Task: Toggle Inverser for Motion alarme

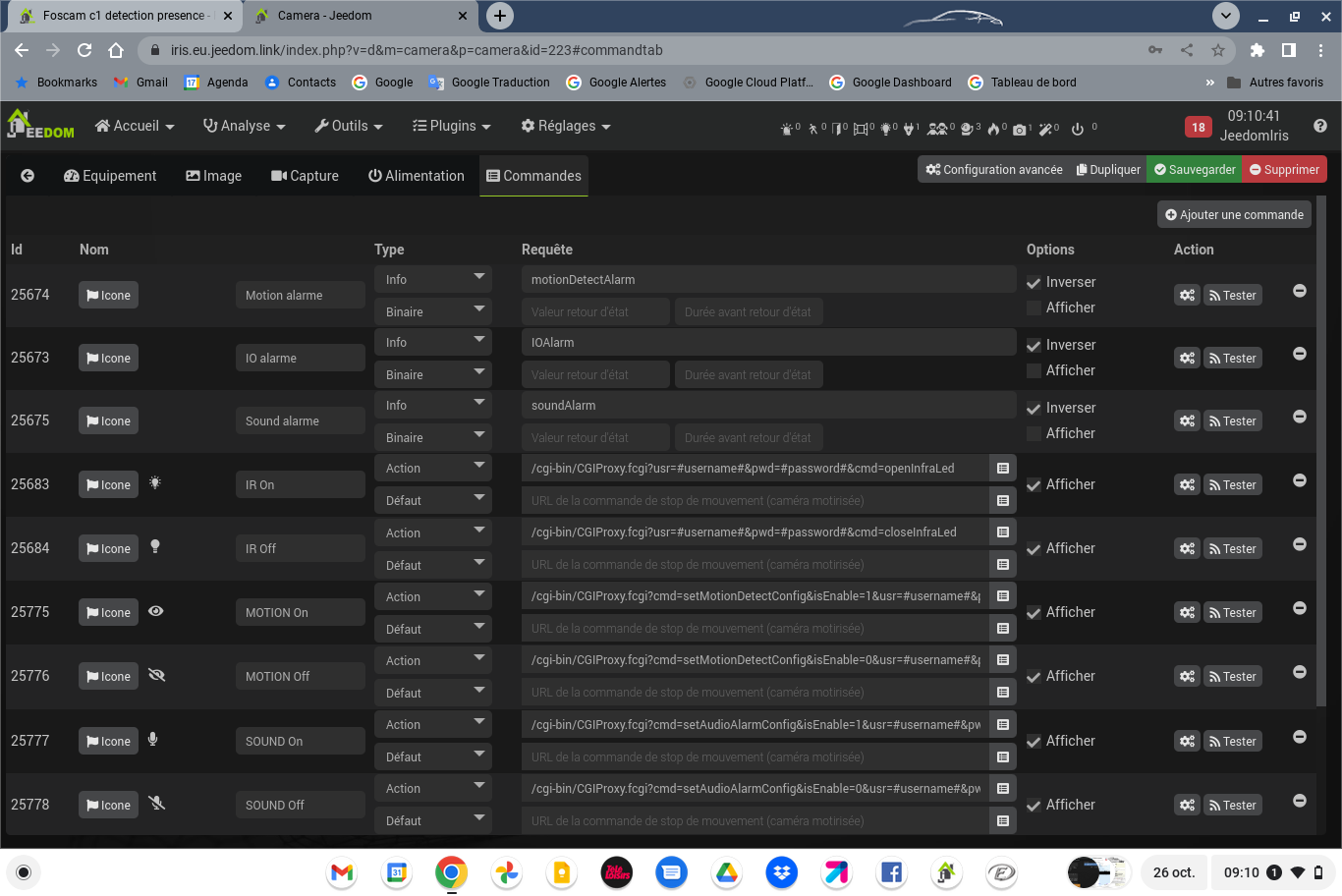Action: point(1034,283)
